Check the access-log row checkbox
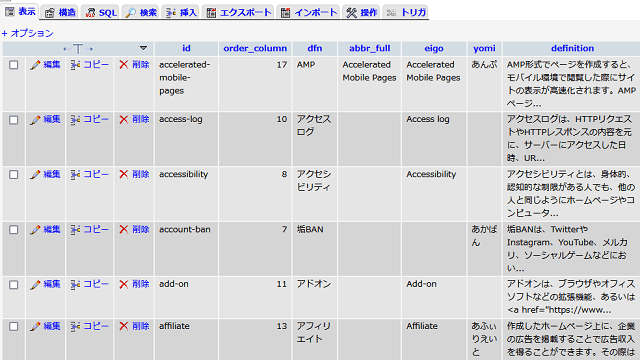 tap(13, 120)
